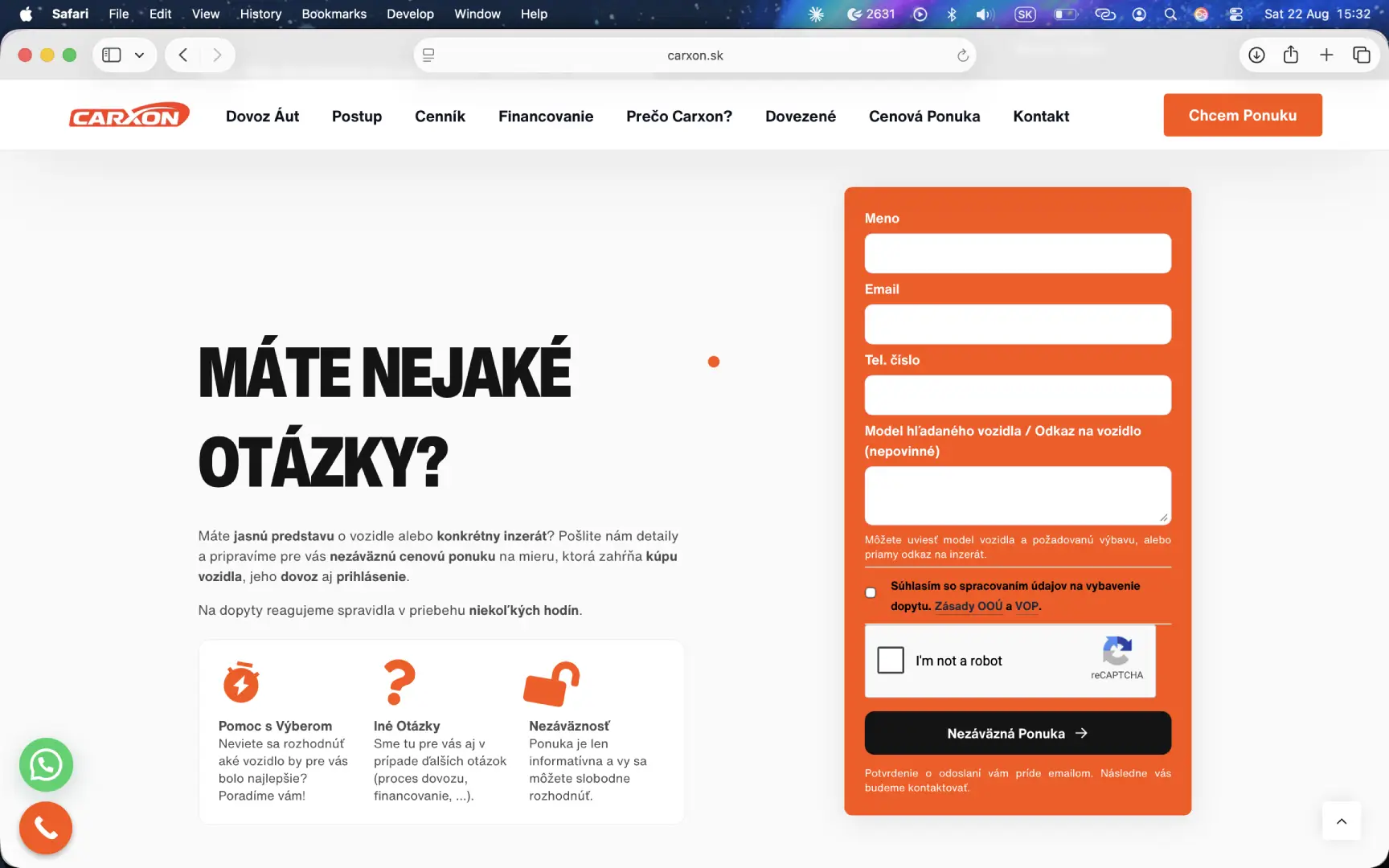This screenshot has width=1389, height=868.
Task: Click the Carxon logo
Action: click(129, 116)
